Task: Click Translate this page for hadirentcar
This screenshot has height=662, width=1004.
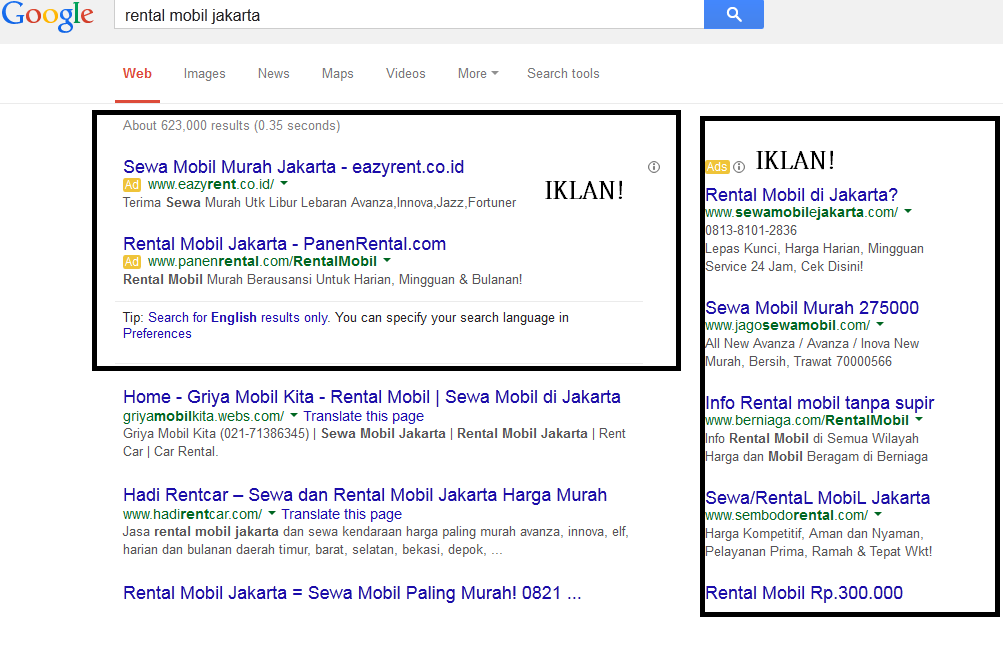Action: (341, 514)
